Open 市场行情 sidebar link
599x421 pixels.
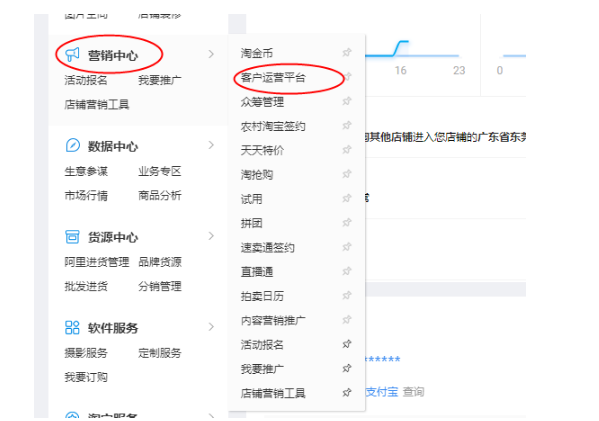point(86,196)
